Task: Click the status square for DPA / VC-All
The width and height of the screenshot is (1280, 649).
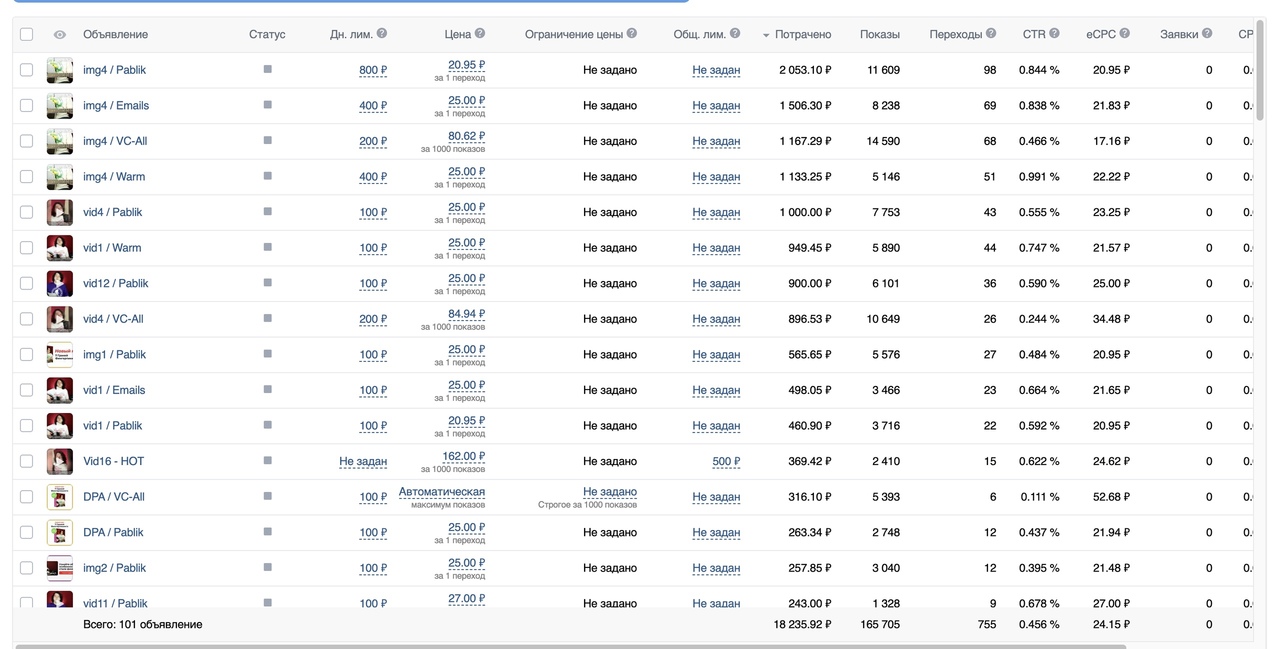Action: [x=267, y=496]
